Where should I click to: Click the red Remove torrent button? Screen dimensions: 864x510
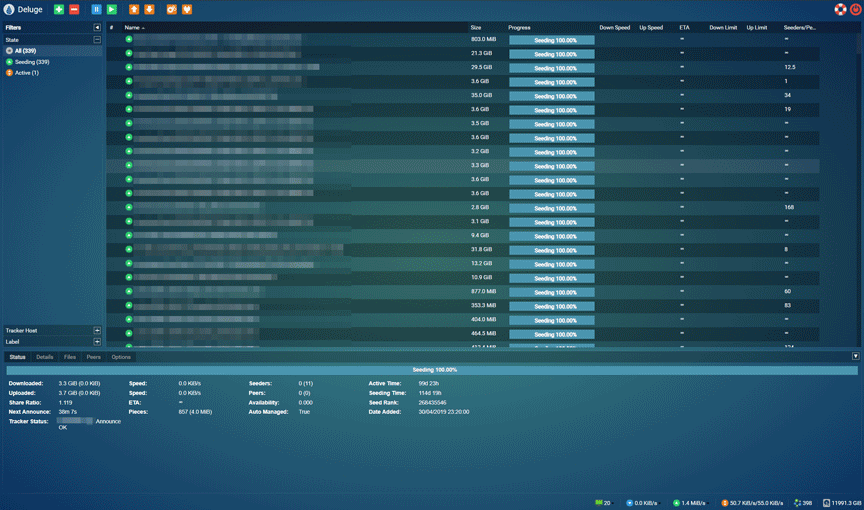click(x=74, y=9)
